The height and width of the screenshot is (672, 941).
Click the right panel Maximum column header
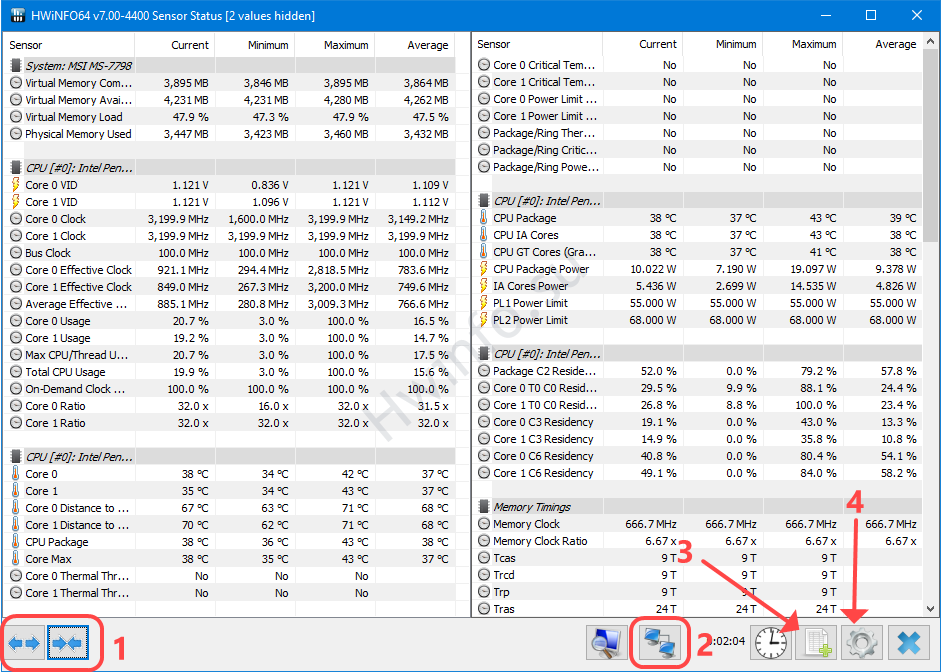pyautogui.click(x=813, y=44)
